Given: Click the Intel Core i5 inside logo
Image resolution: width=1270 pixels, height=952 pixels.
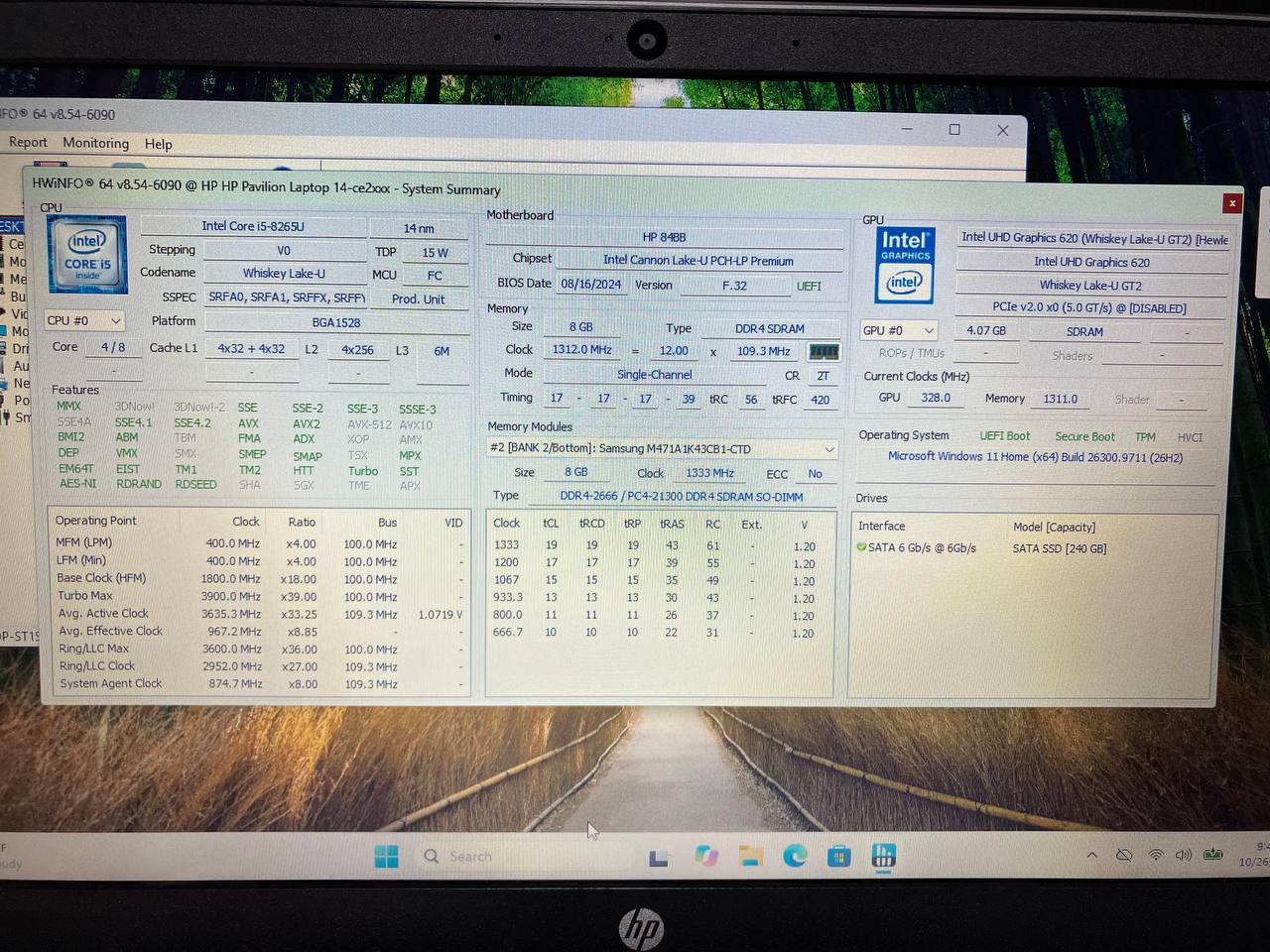Looking at the screenshot, I should (87, 254).
